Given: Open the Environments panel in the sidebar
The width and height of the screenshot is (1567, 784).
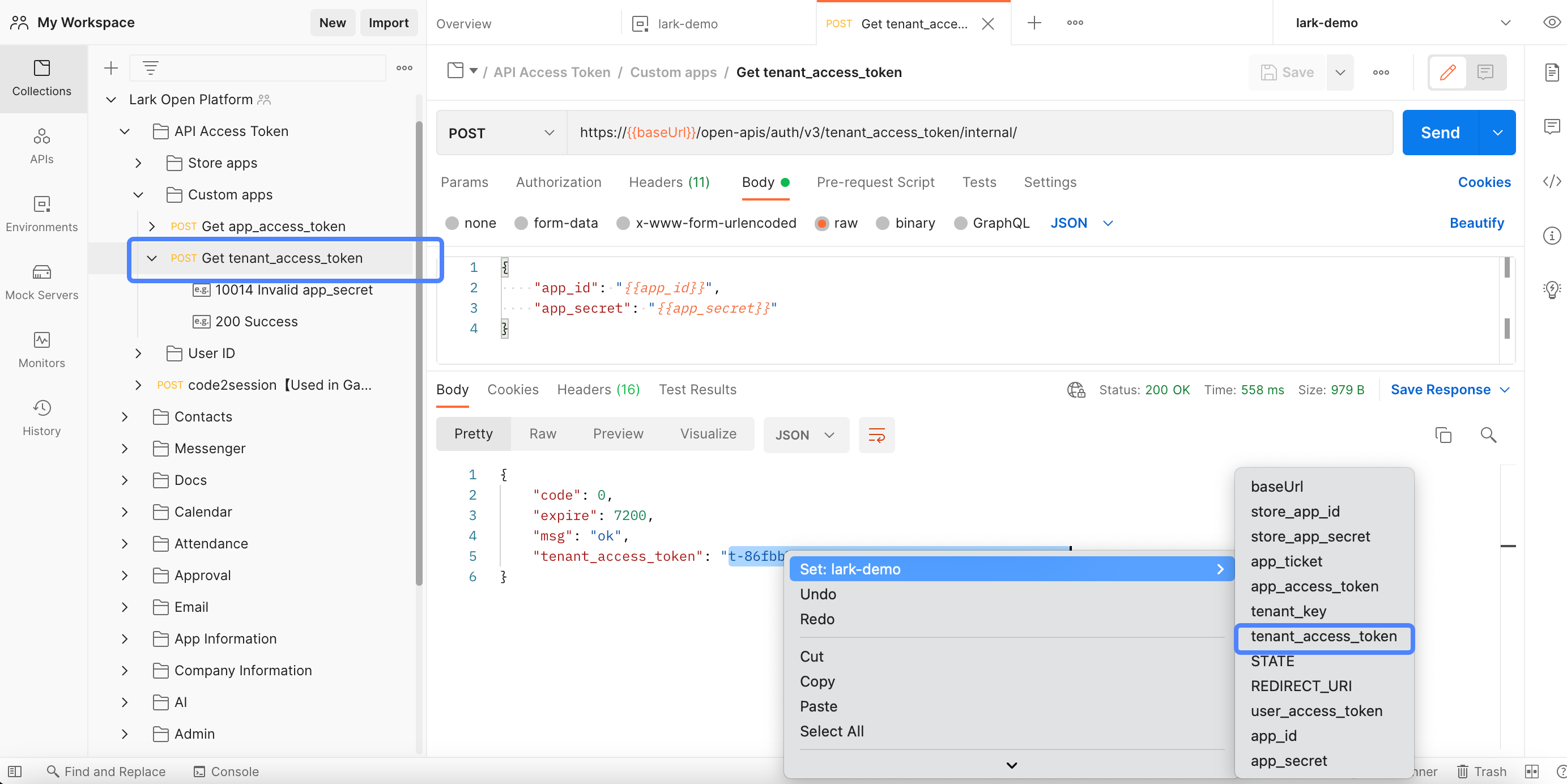Looking at the screenshot, I should tap(41, 214).
